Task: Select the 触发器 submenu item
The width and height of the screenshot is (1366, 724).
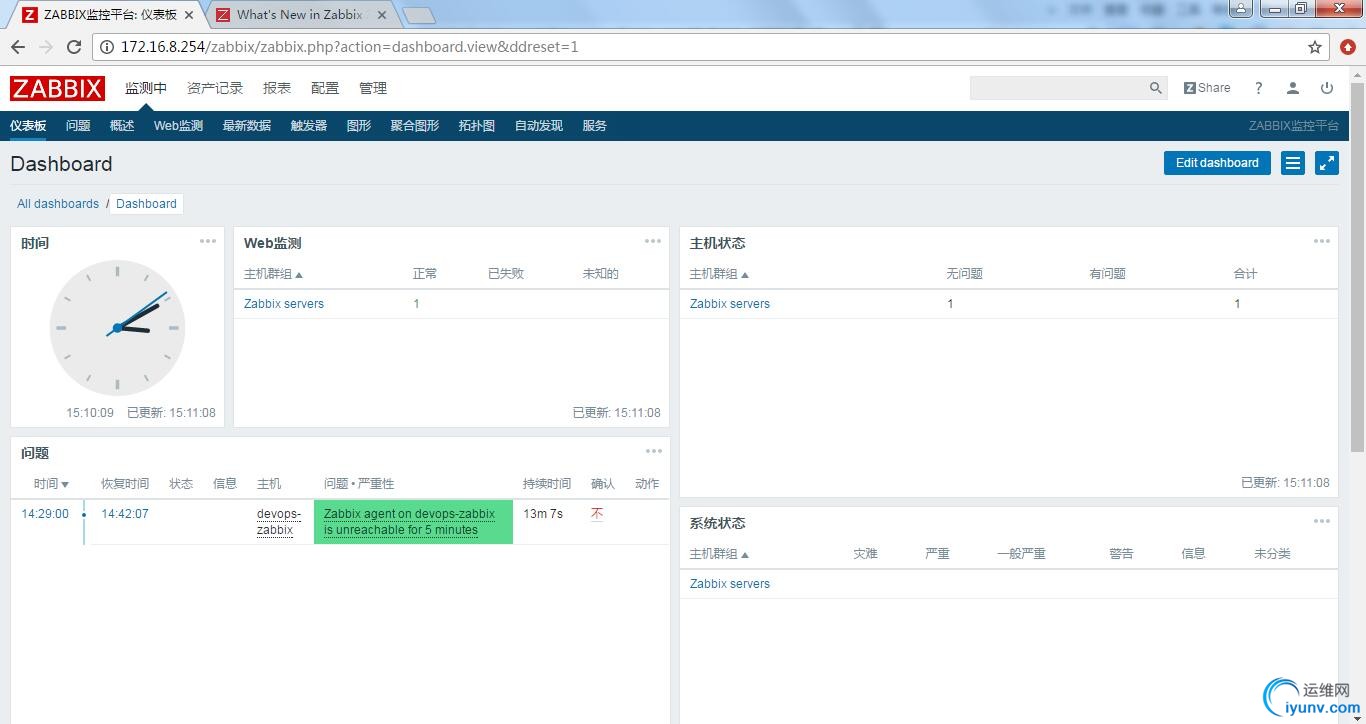Action: pos(309,126)
